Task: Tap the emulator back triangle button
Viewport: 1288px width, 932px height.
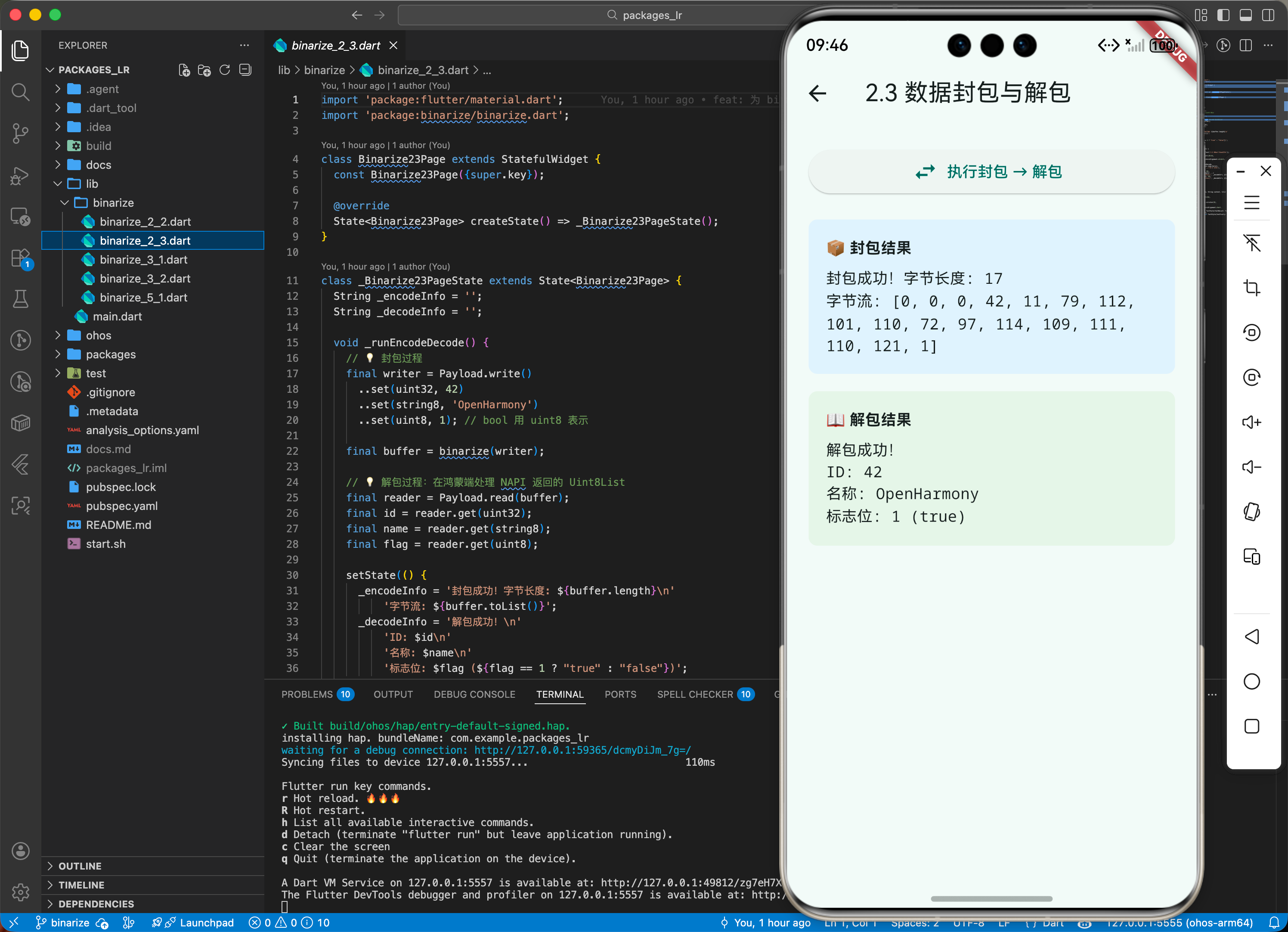Action: coord(1252,637)
